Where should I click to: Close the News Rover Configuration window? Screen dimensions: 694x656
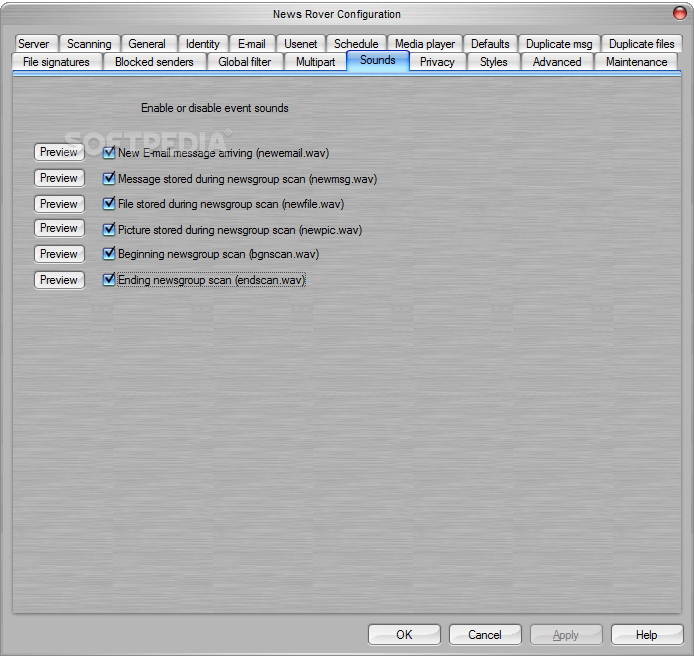[x=680, y=13]
